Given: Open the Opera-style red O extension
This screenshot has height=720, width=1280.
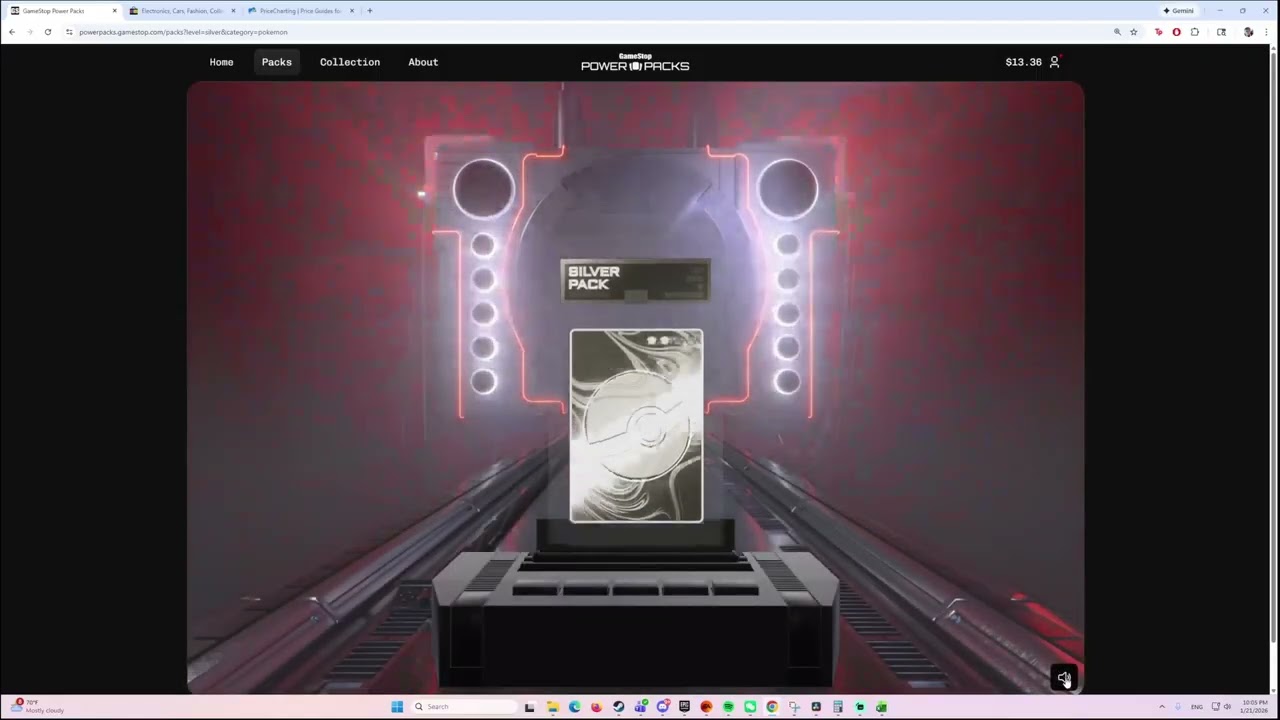Looking at the screenshot, I should click(x=1176, y=32).
